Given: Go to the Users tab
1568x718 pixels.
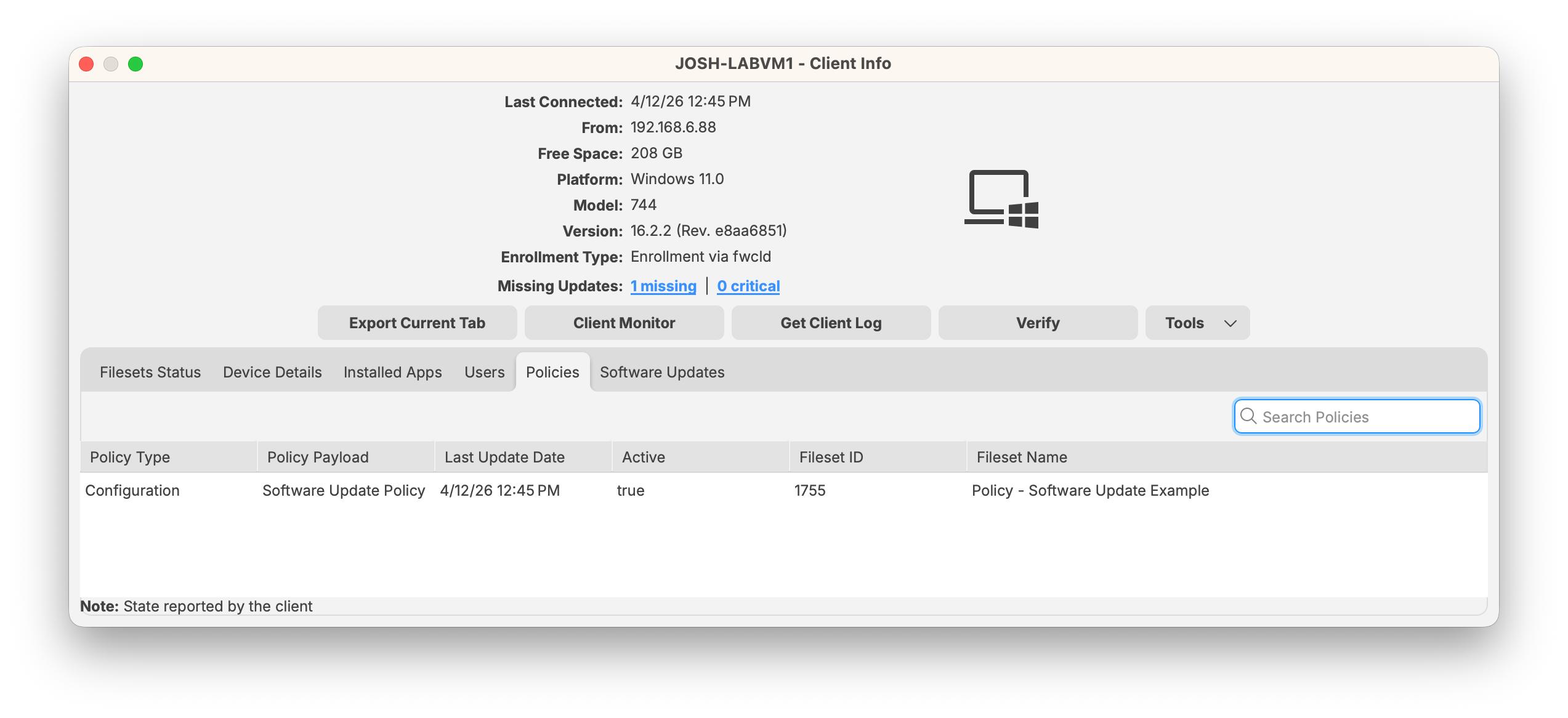Looking at the screenshot, I should 484,372.
